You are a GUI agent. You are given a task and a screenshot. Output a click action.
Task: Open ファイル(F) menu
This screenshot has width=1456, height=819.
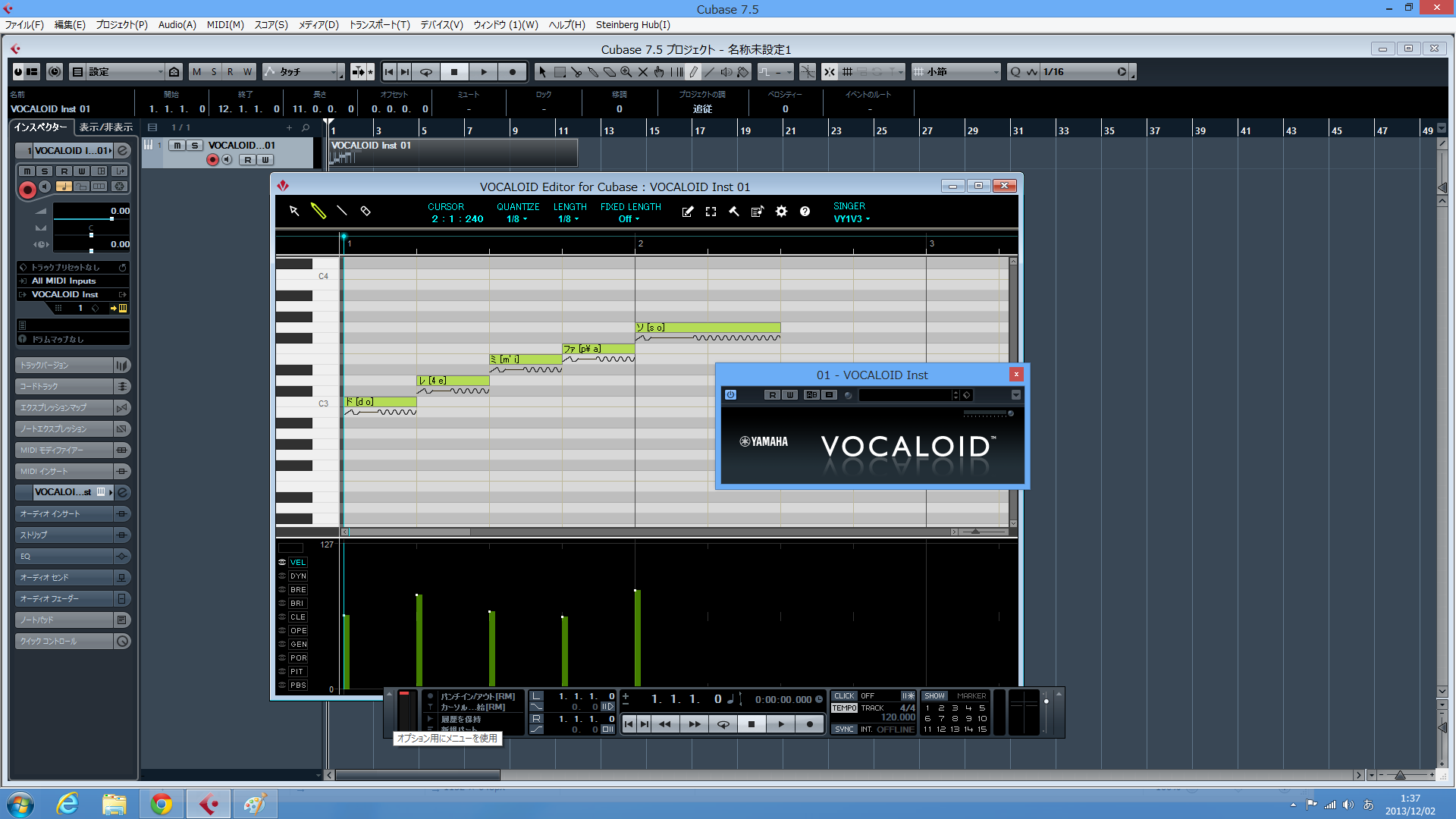pos(24,25)
